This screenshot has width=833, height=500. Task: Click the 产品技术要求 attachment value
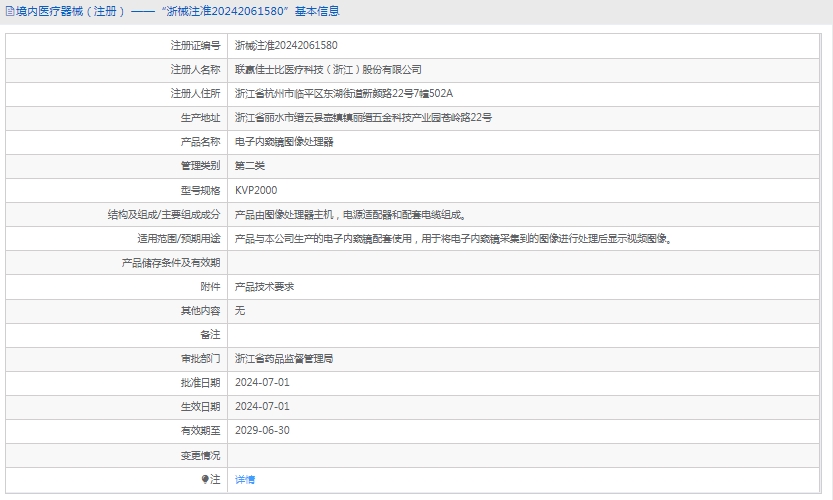point(264,286)
